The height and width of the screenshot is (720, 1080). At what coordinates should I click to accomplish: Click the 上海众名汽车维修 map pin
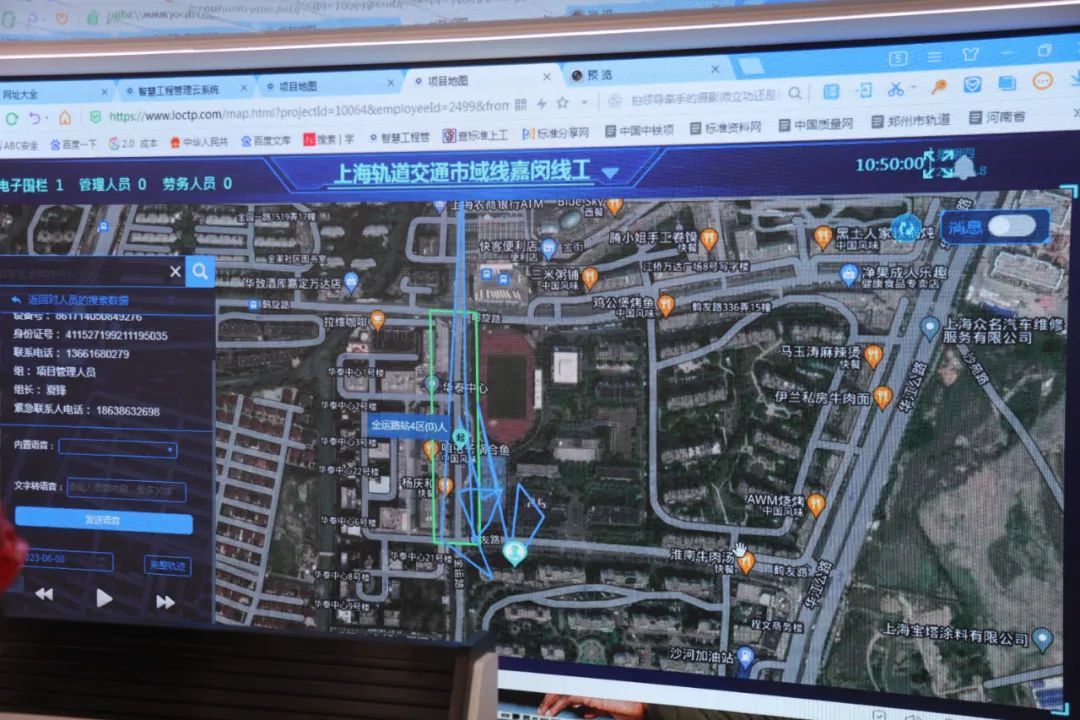pos(930,328)
